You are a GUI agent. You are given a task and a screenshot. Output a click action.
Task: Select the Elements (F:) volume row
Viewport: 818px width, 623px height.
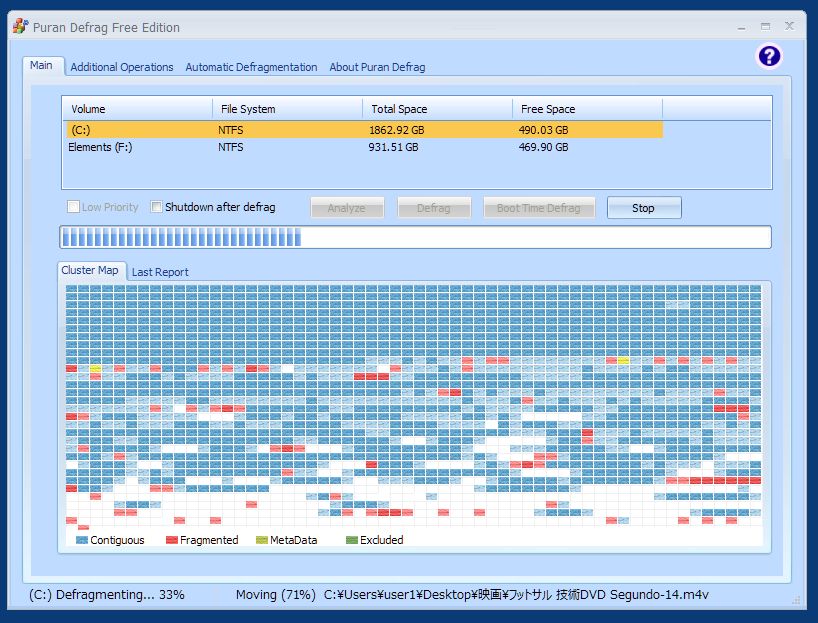coord(364,147)
